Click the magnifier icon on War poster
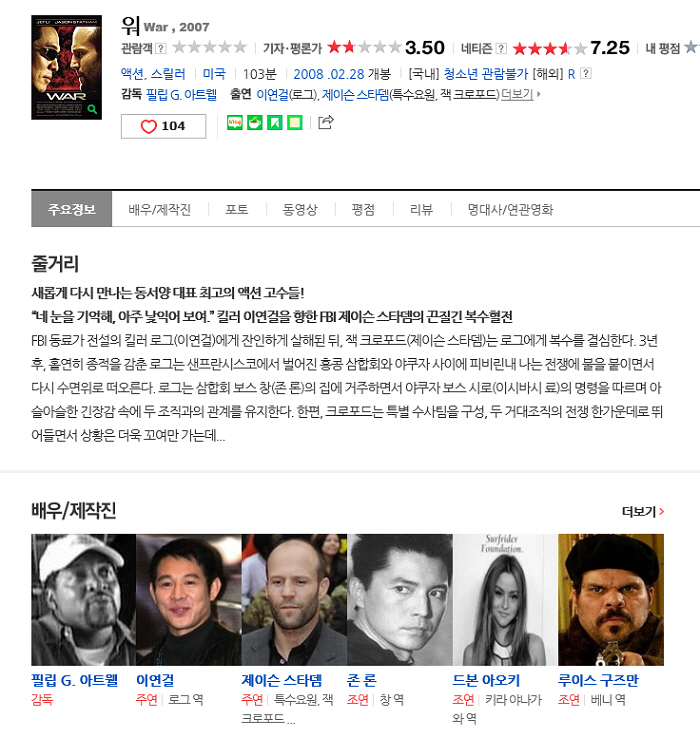This screenshot has height=738, width=700. (92, 109)
